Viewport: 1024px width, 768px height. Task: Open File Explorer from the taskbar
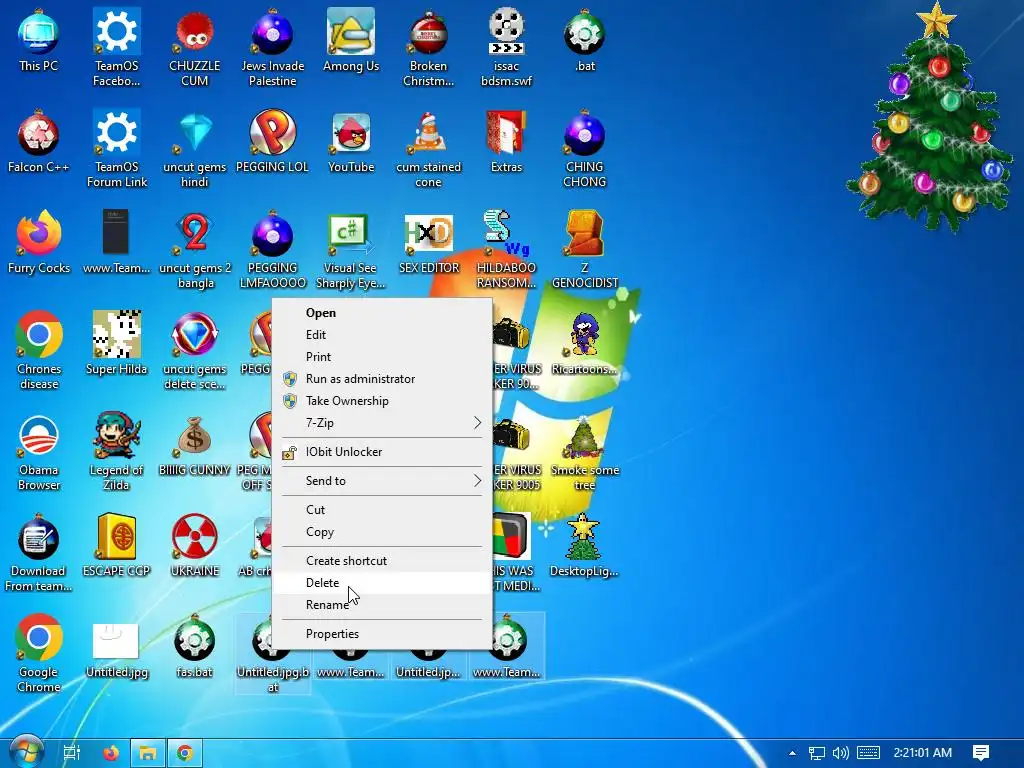[x=148, y=753]
